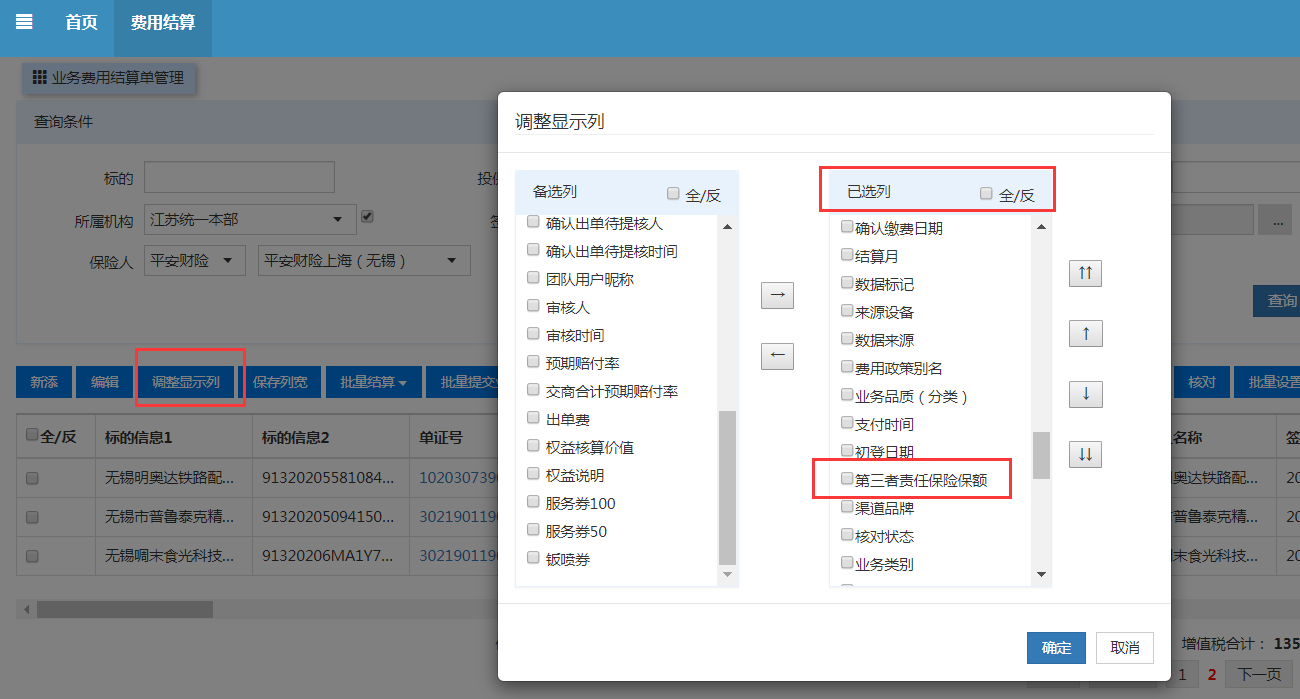Check 结算月 in 已选列
Image resolution: width=1300 pixels, height=699 pixels.
pos(848,255)
